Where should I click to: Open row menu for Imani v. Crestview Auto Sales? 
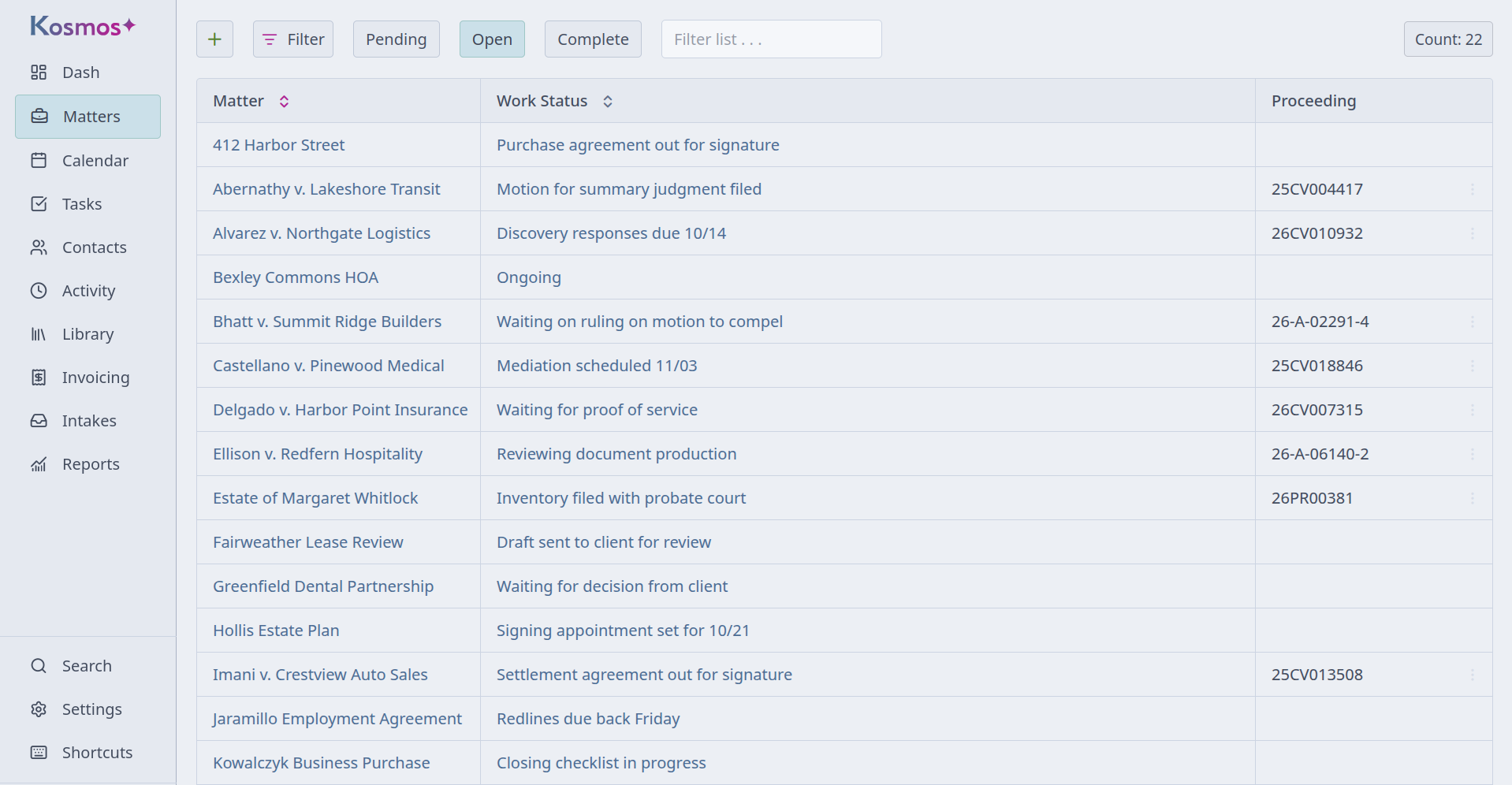[1472, 675]
